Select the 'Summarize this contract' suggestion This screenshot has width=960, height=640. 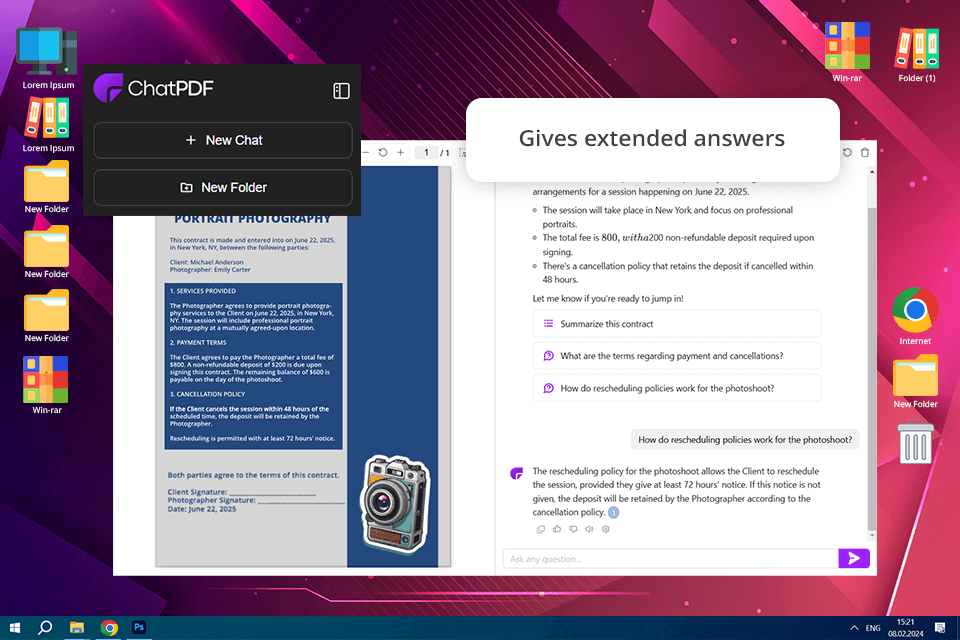(x=677, y=323)
